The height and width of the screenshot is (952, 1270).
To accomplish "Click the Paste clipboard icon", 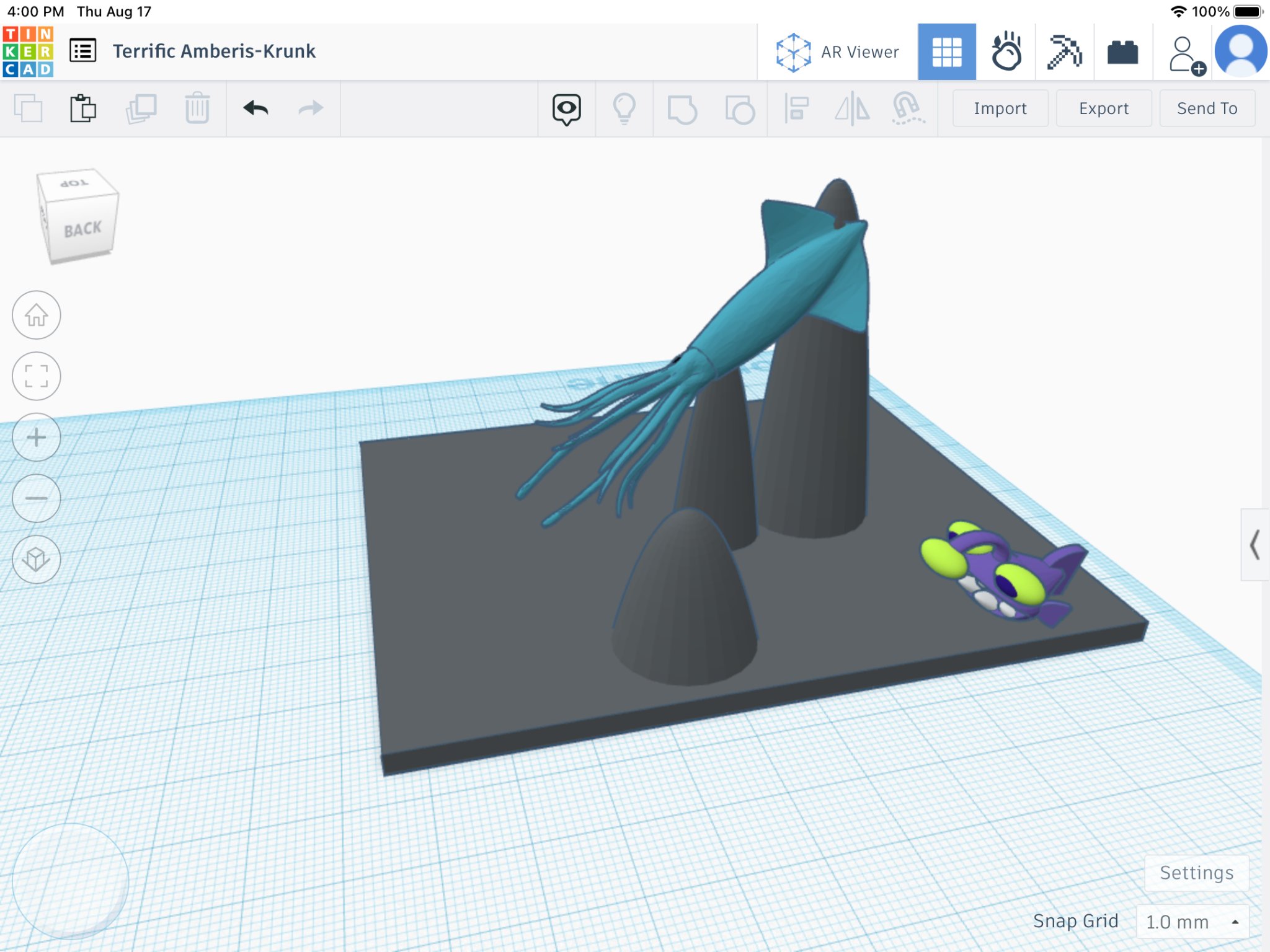I will [82, 108].
